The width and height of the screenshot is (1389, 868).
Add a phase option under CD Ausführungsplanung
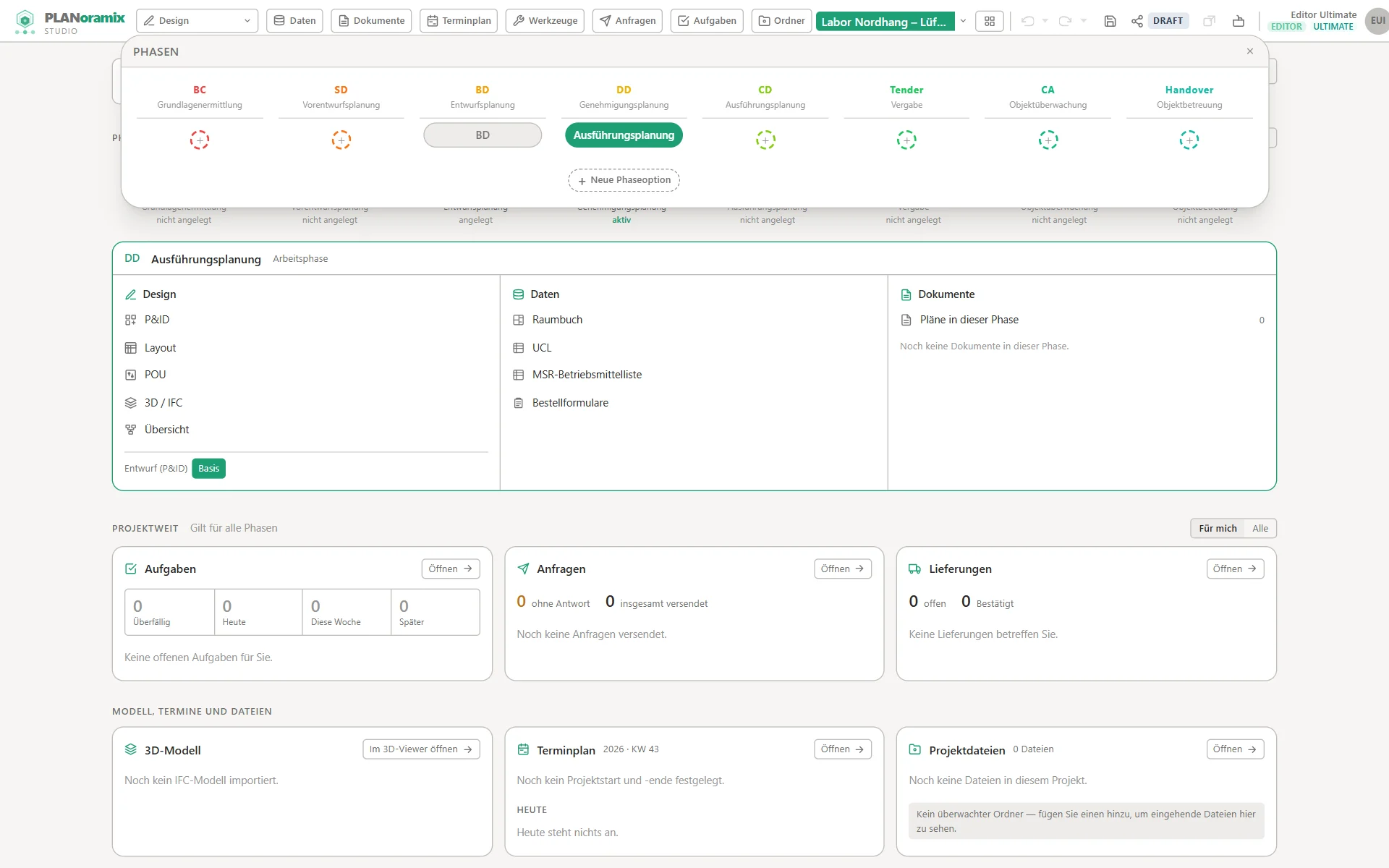click(x=765, y=140)
